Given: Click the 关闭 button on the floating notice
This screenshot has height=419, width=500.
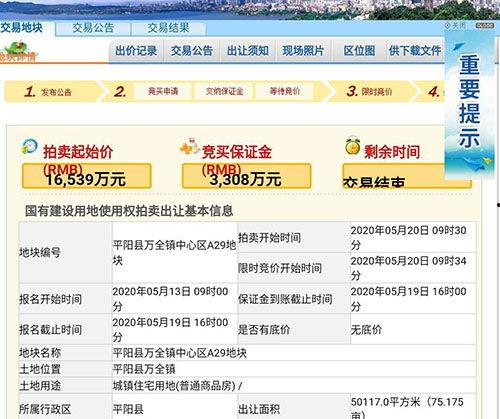Looking at the screenshot, I should (x=455, y=25).
